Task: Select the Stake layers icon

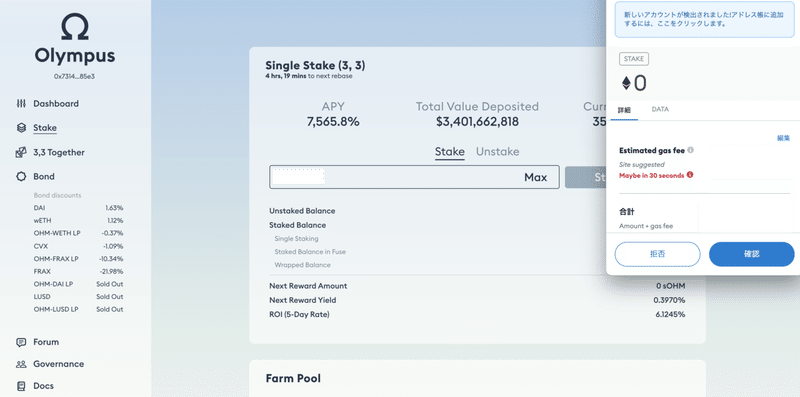Action: [x=21, y=128]
